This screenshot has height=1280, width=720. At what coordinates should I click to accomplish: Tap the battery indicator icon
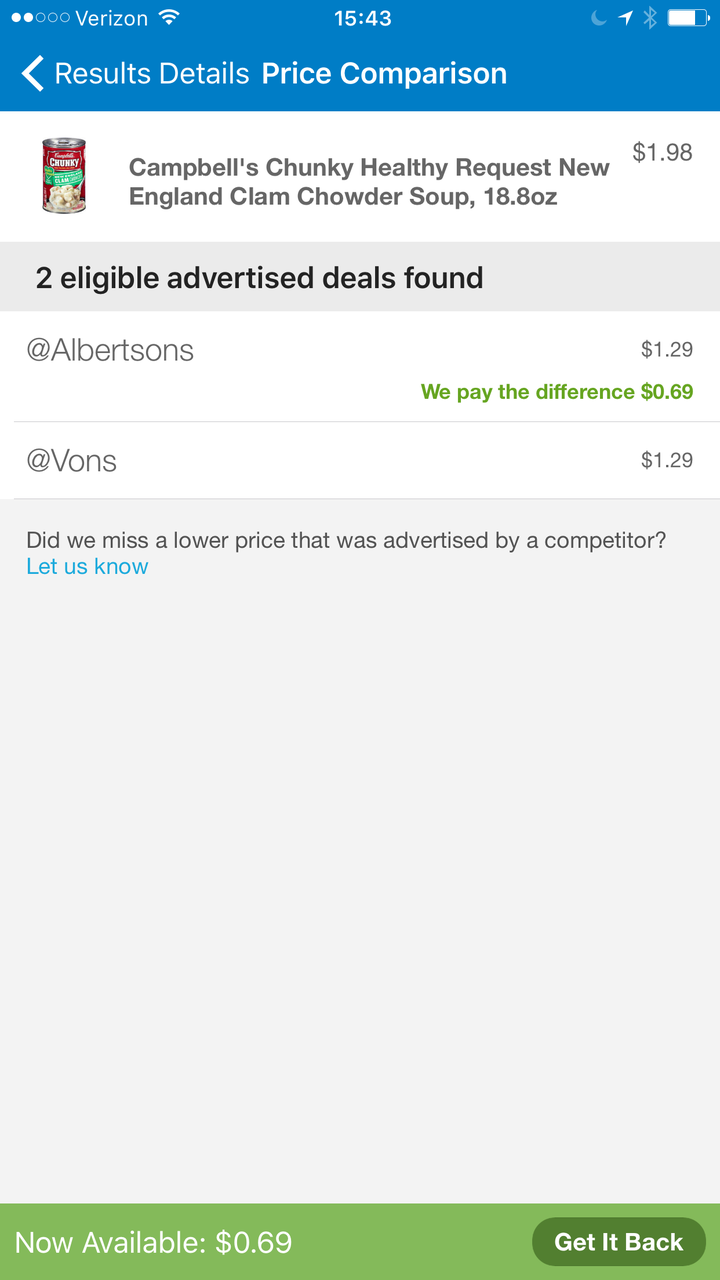click(x=688, y=18)
